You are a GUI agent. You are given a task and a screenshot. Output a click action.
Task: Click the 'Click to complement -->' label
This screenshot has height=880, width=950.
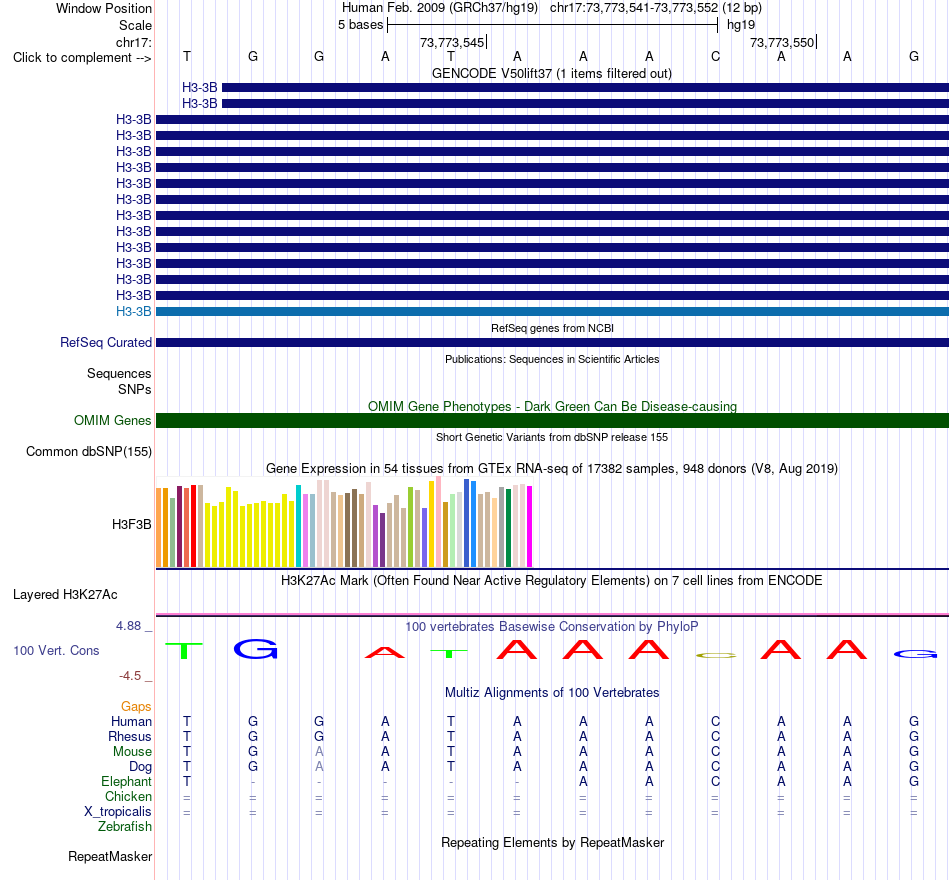click(x=82, y=58)
